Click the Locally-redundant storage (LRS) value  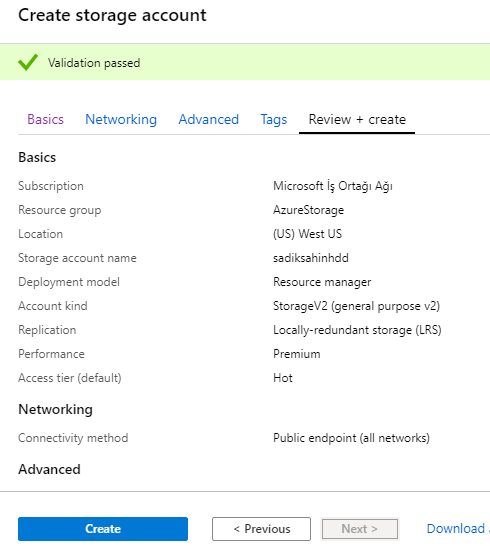357,330
